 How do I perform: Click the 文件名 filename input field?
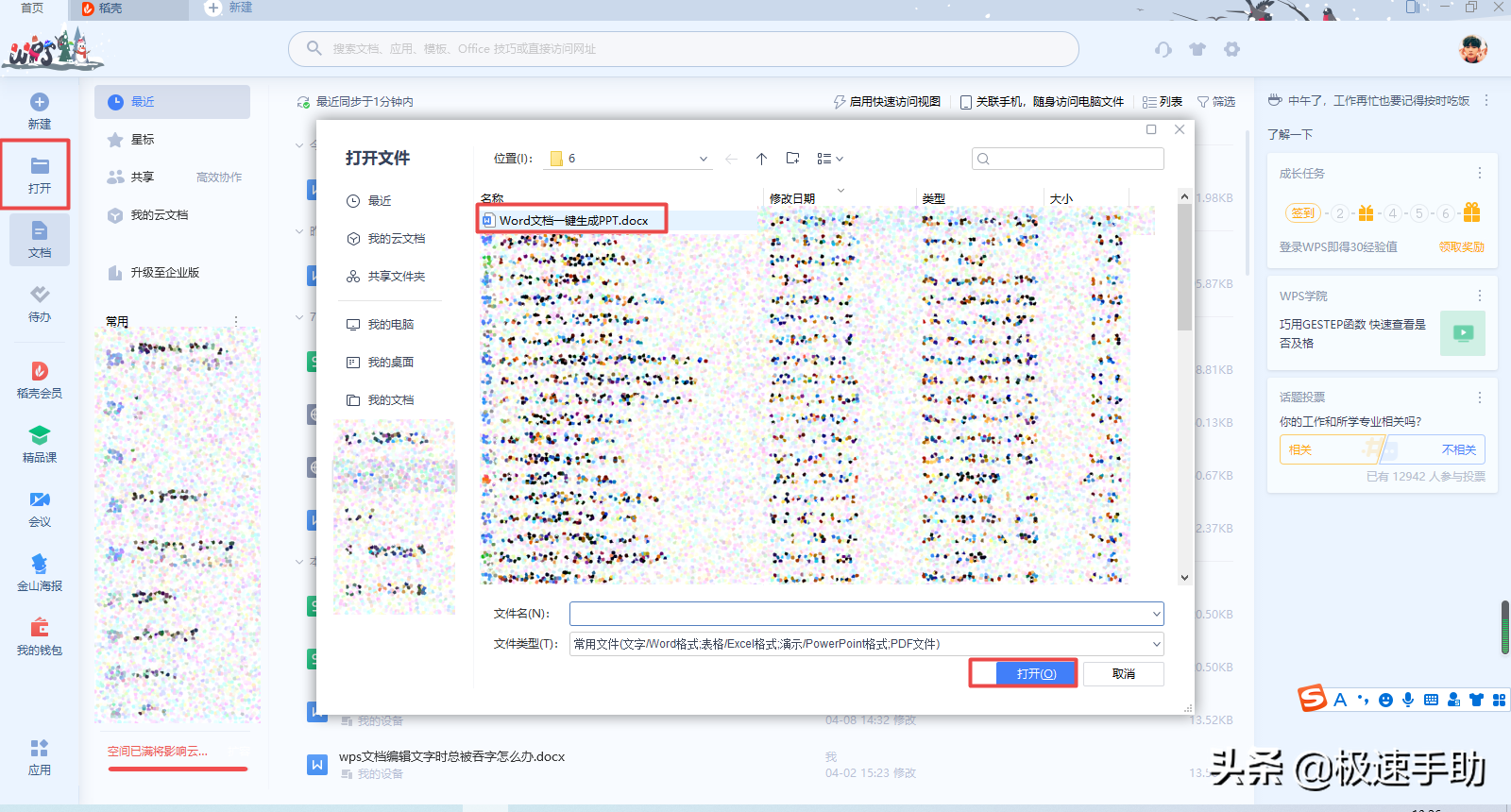867,614
